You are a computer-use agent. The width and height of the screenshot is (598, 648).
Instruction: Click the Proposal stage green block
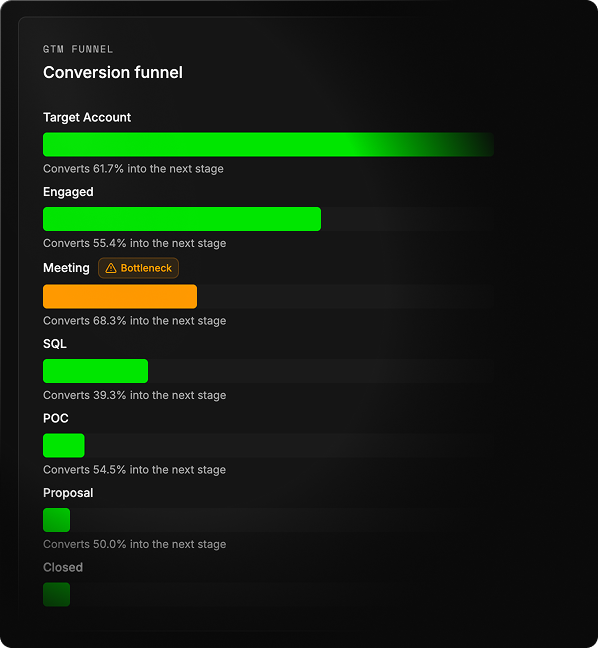click(x=57, y=520)
